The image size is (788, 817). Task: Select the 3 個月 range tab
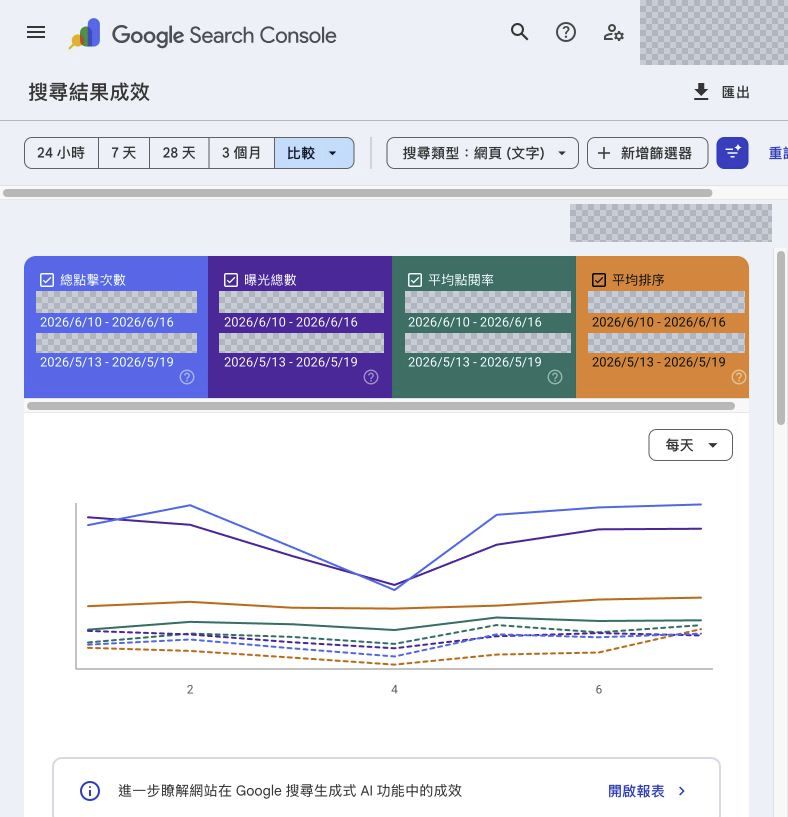(x=242, y=153)
